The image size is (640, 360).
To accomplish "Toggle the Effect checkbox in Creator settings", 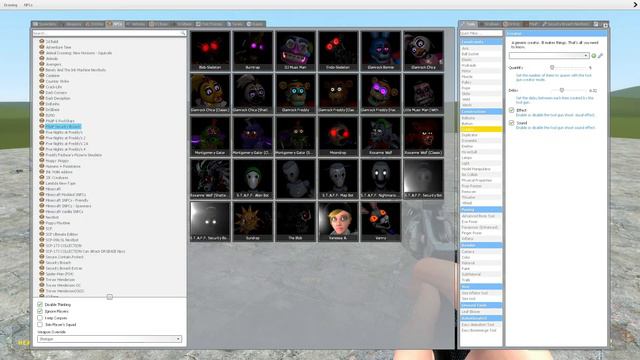I will click(511, 110).
